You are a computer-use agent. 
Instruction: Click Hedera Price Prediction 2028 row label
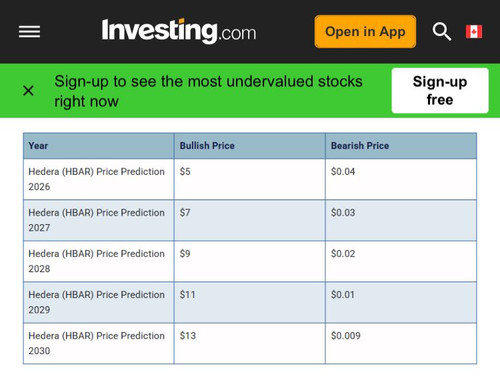pos(96,261)
